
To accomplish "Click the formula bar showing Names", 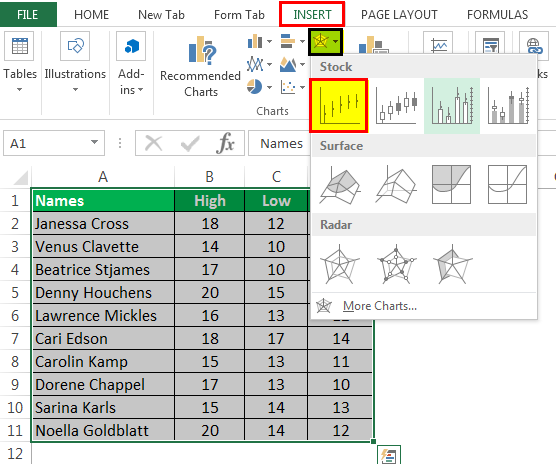I will coord(280,143).
